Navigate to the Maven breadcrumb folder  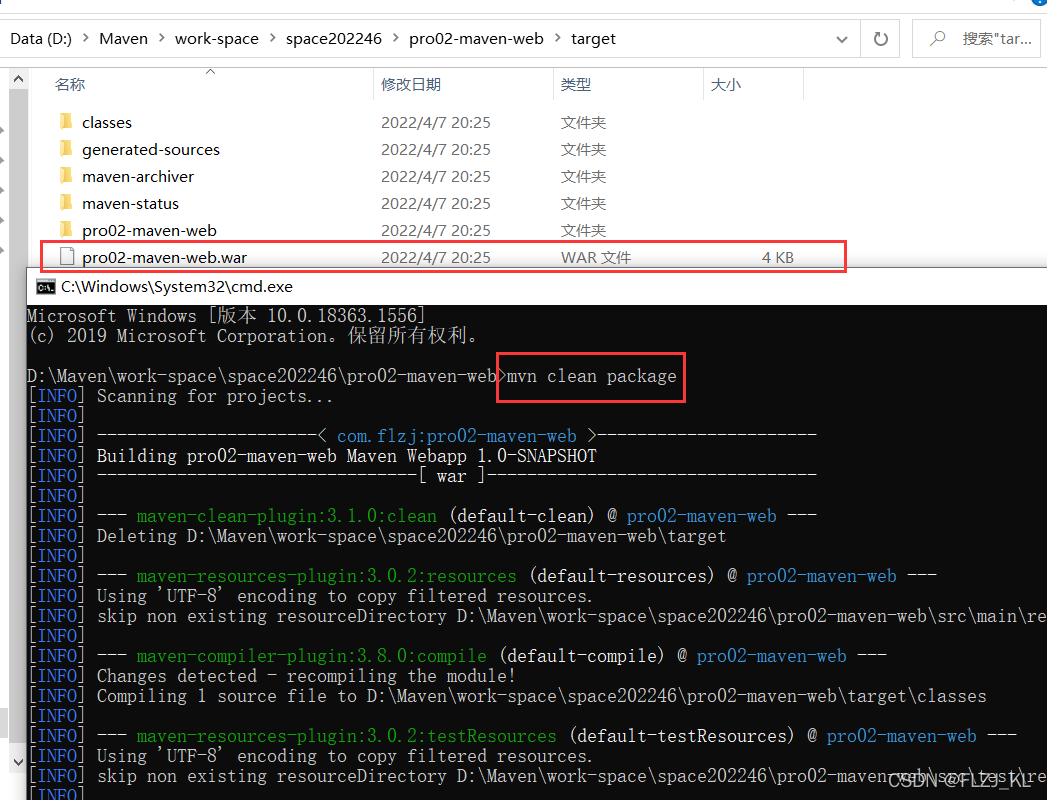124,39
